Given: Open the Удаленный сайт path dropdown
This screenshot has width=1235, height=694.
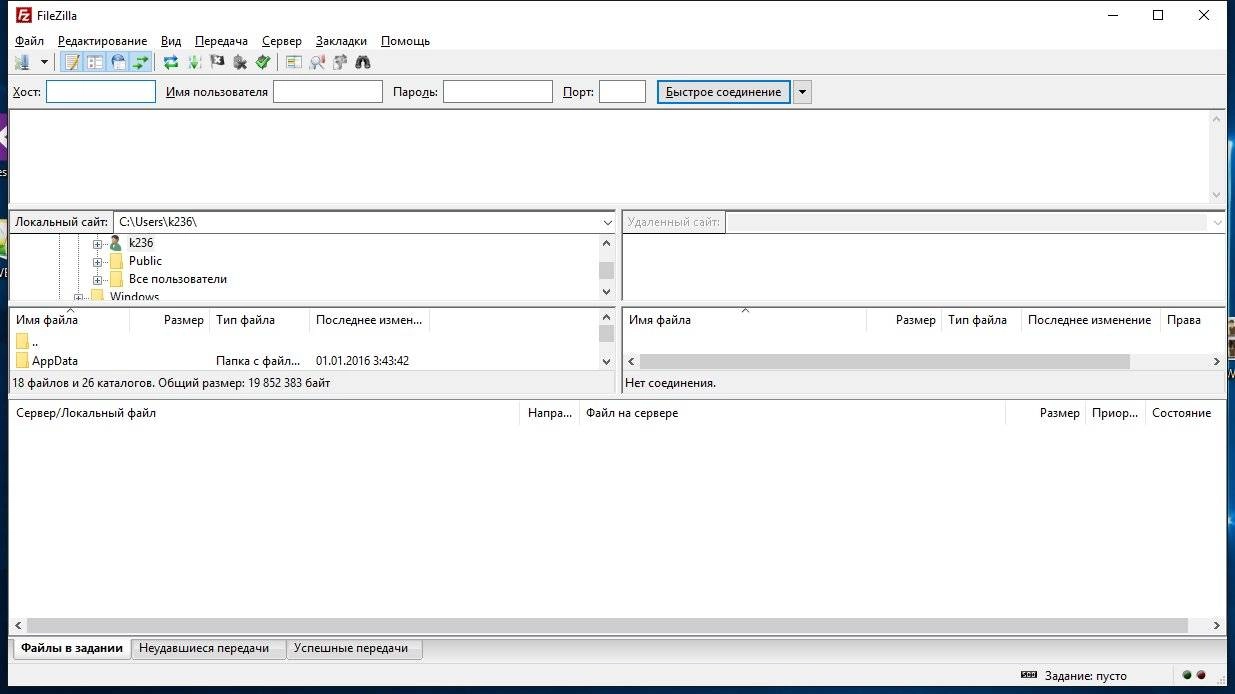Looking at the screenshot, I should point(1217,222).
